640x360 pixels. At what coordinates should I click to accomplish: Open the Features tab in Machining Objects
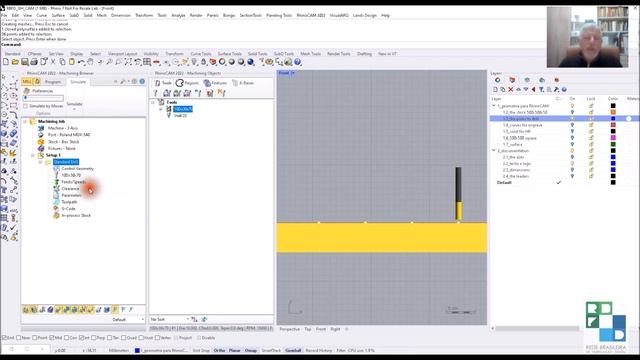click(x=215, y=83)
